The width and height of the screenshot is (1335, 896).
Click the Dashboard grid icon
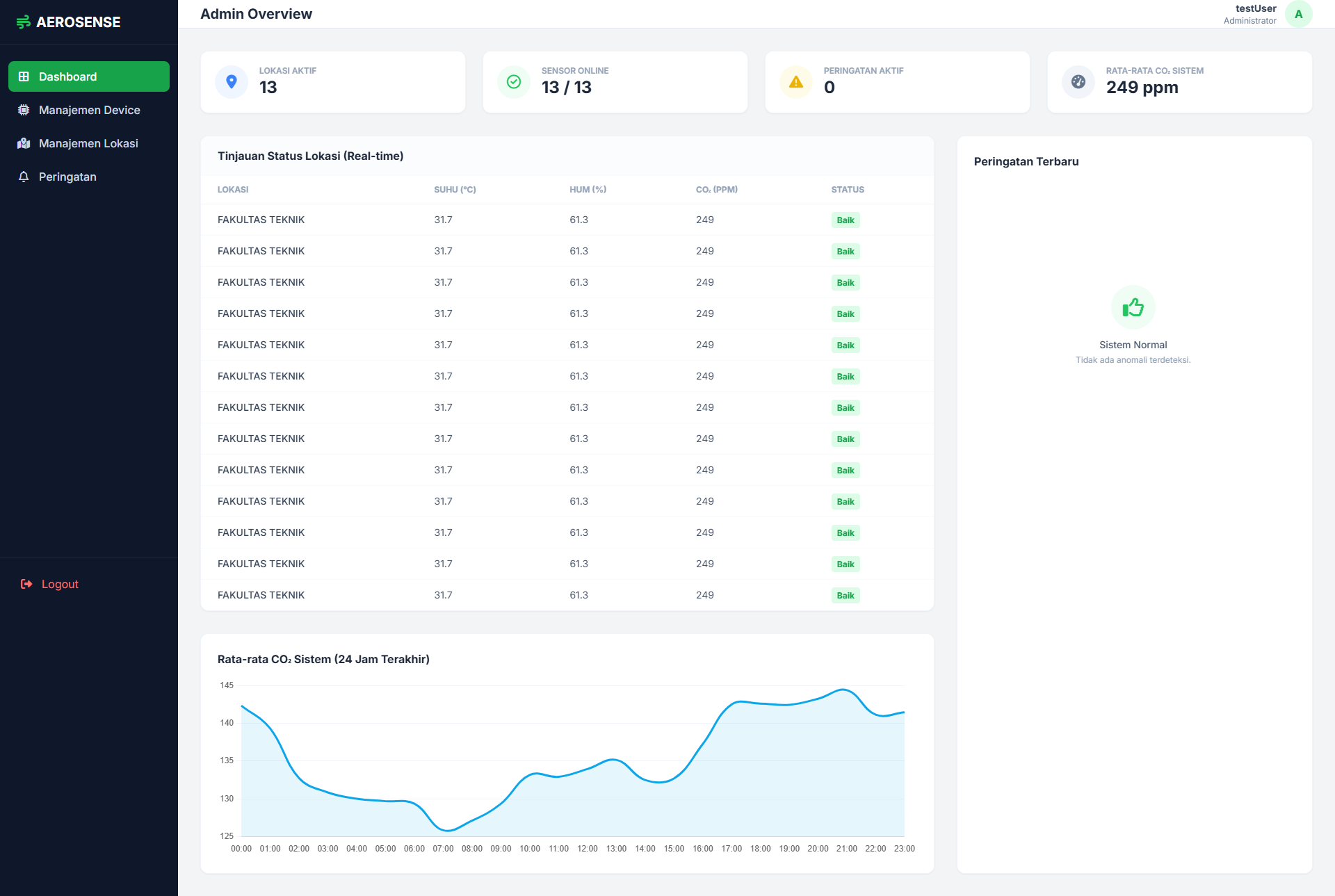coord(24,76)
